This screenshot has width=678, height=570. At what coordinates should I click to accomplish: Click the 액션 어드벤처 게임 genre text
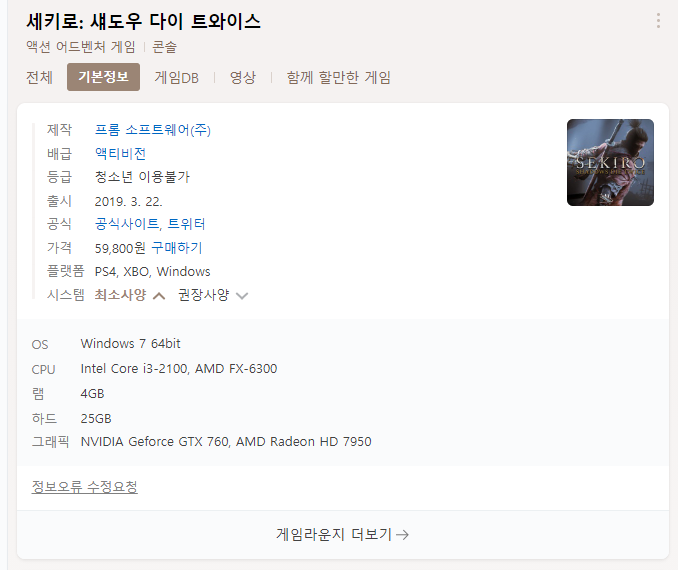point(81,46)
